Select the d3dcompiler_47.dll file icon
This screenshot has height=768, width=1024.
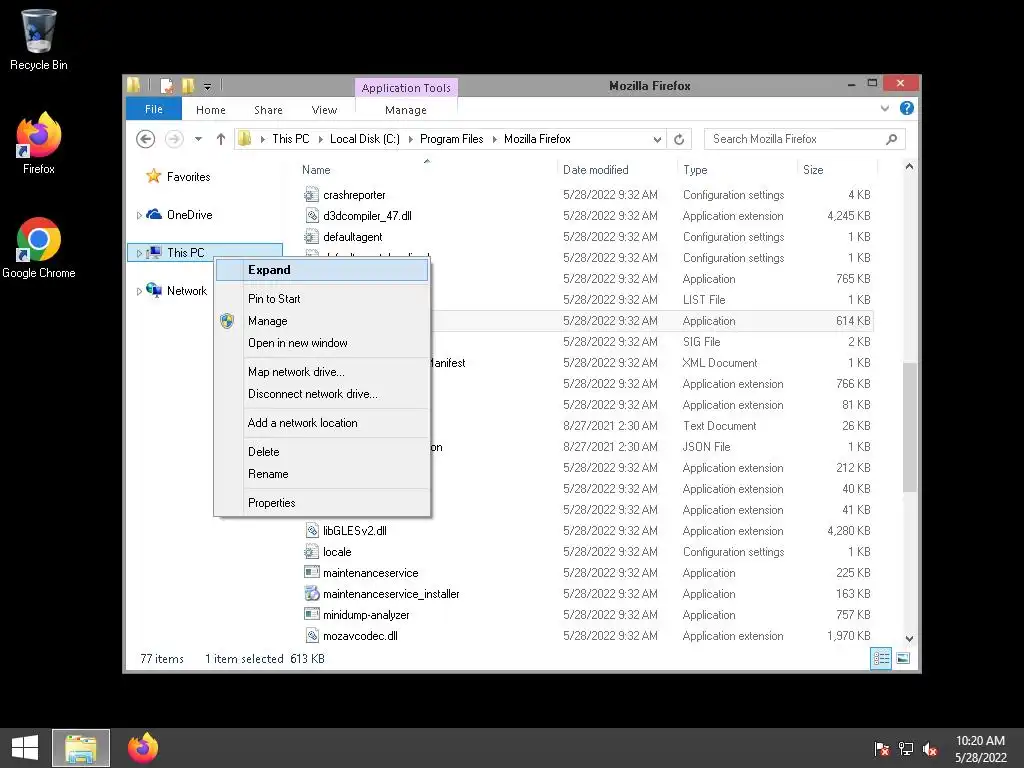click(312, 216)
